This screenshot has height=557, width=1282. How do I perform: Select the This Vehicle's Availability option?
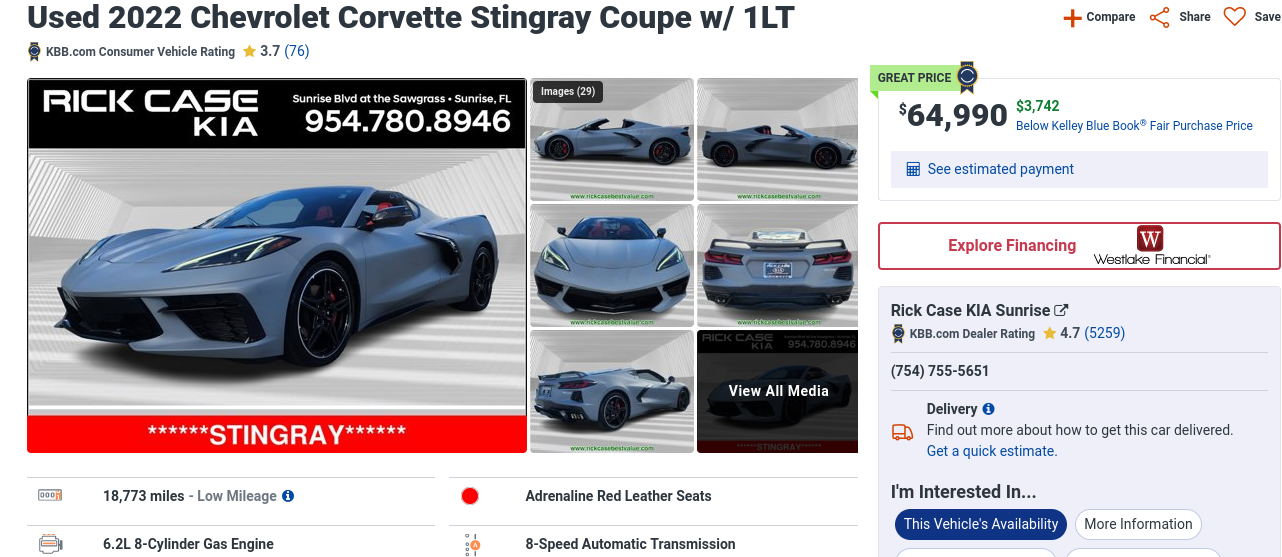pos(981,524)
